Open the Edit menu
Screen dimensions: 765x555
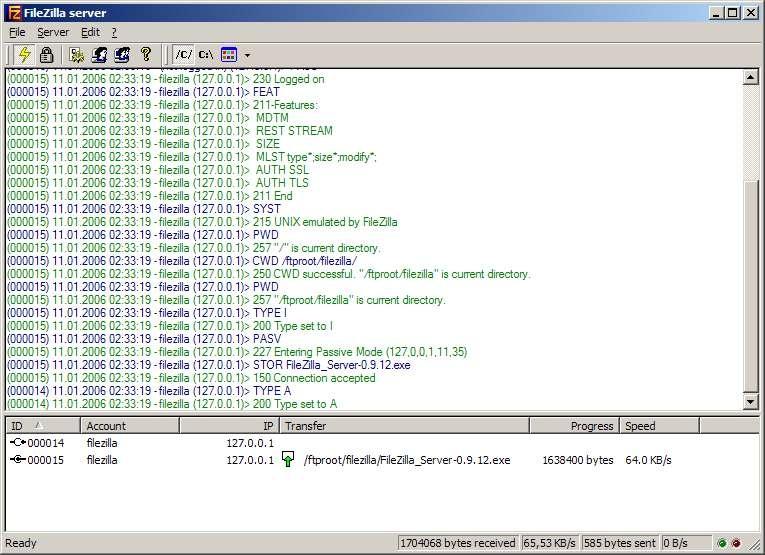90,32
